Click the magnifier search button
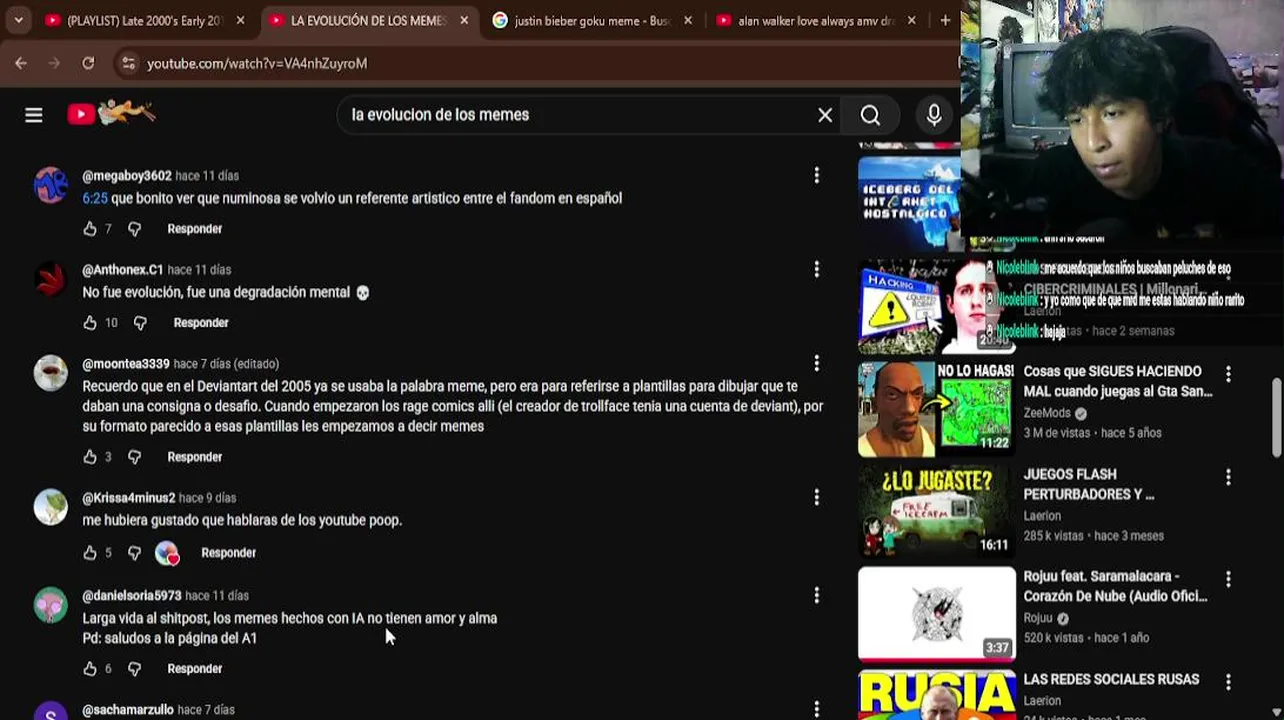The image size is (1284, 720). click(x=870, y=115)
